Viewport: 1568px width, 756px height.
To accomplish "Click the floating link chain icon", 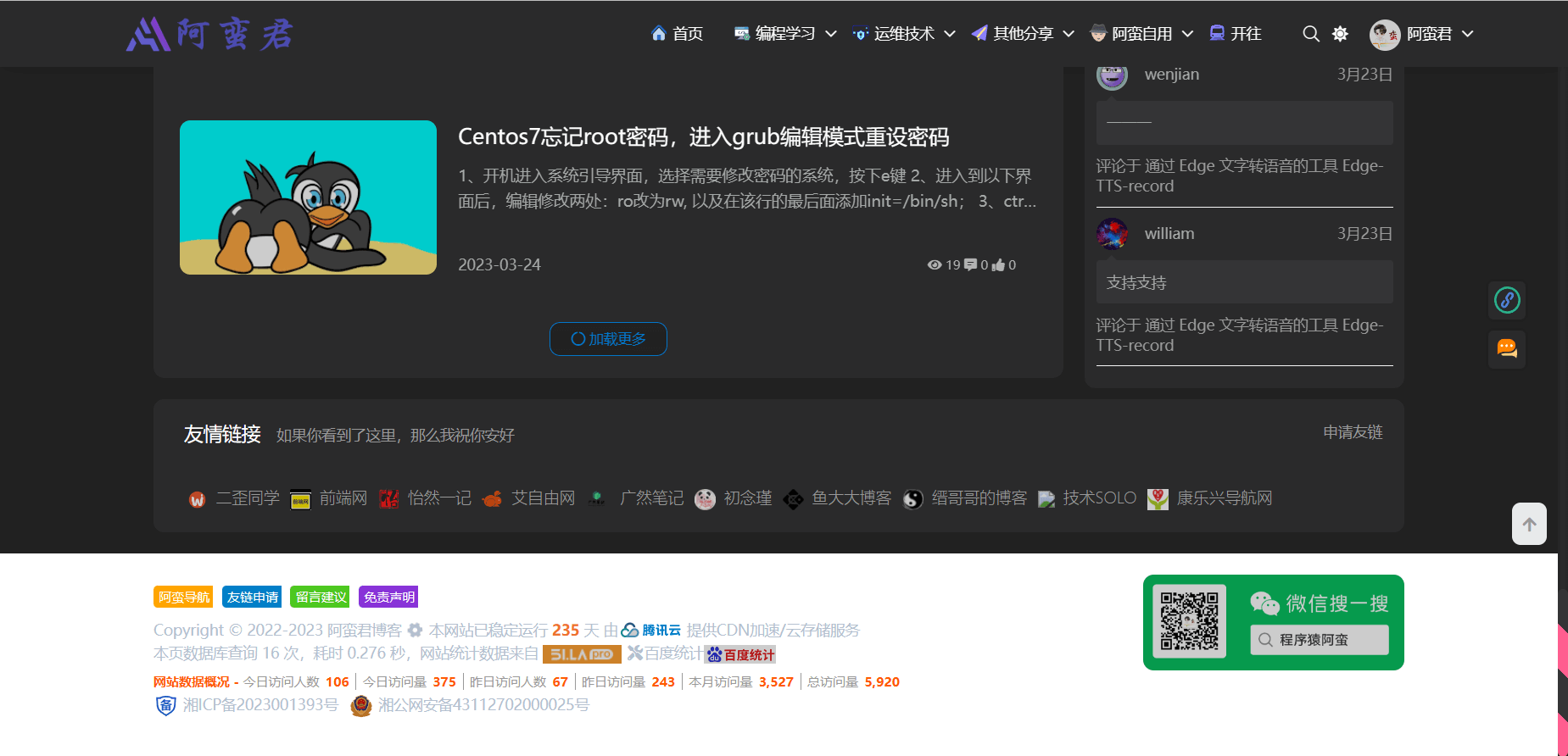I will (1507, 300).
